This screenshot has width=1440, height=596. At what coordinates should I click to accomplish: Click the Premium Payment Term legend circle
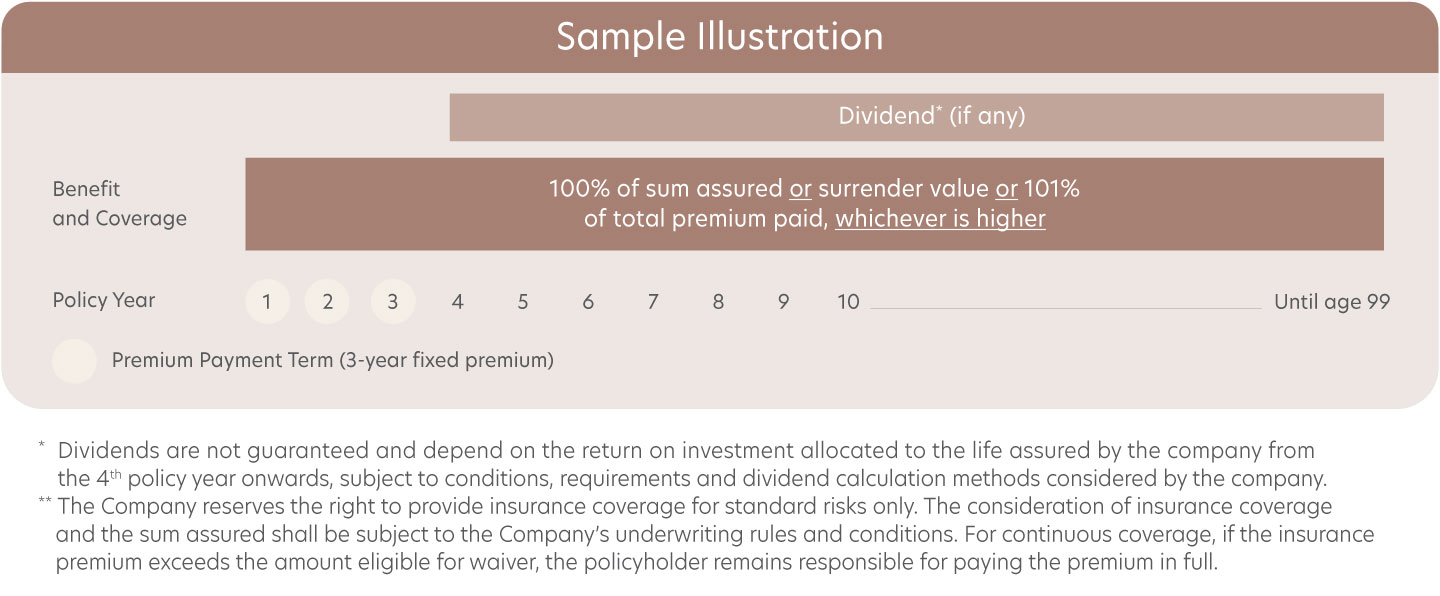[74, 361]
